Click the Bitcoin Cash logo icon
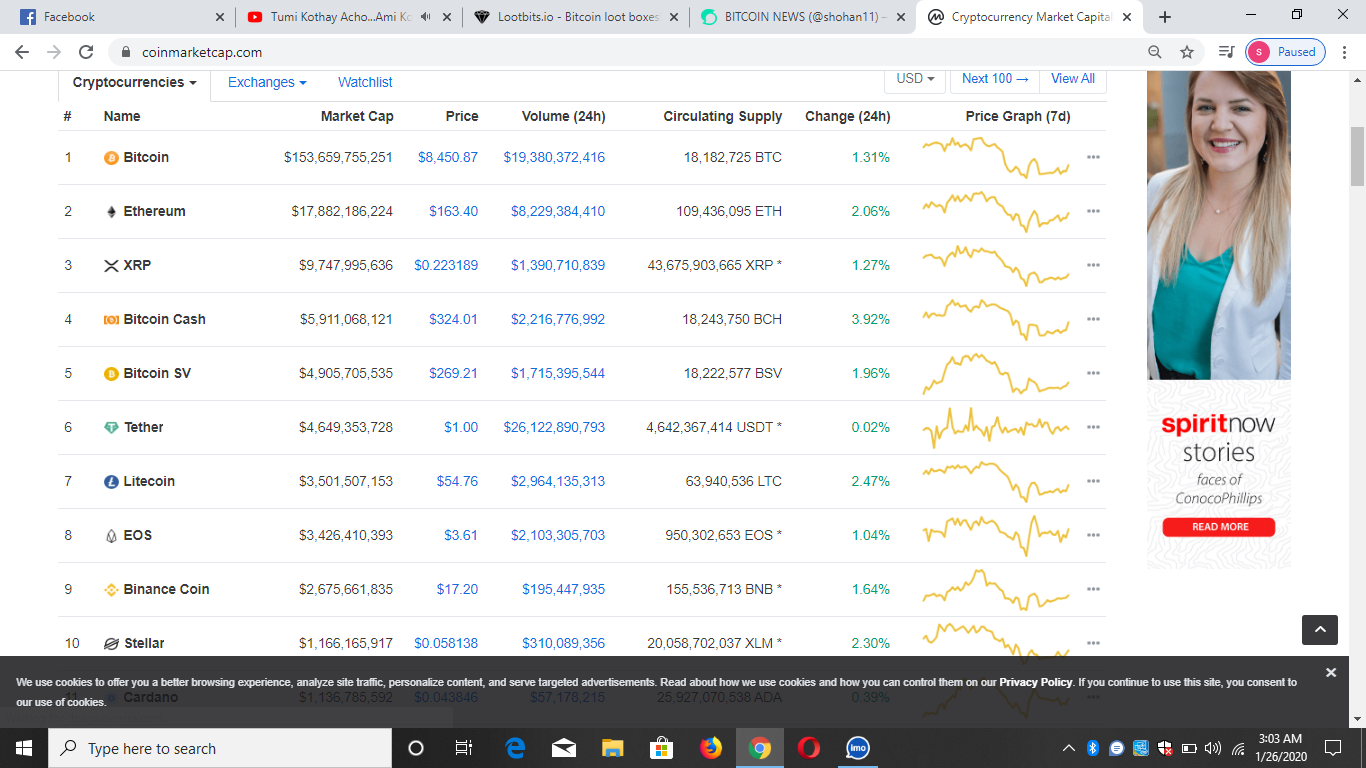The height and width of the screenshot is (768, 1366). (111, 320)
